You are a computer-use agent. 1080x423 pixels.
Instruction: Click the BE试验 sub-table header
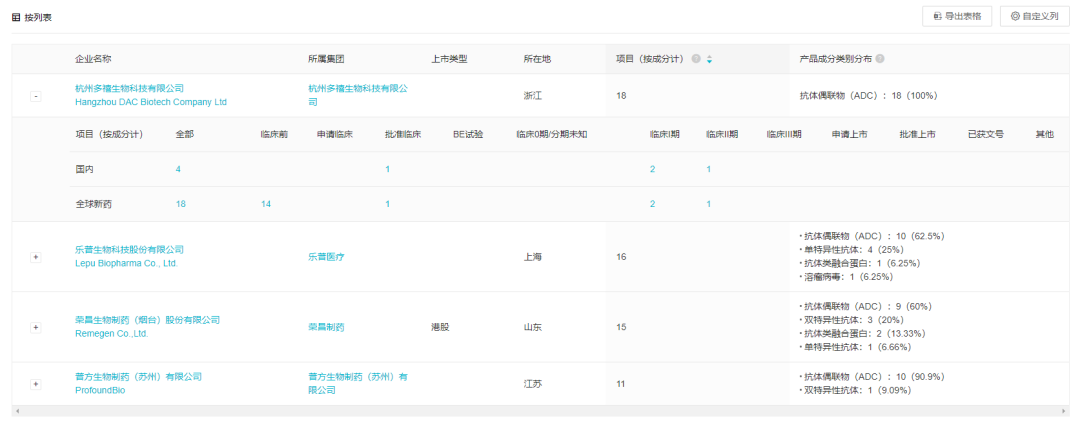click(x=468, y=134)
